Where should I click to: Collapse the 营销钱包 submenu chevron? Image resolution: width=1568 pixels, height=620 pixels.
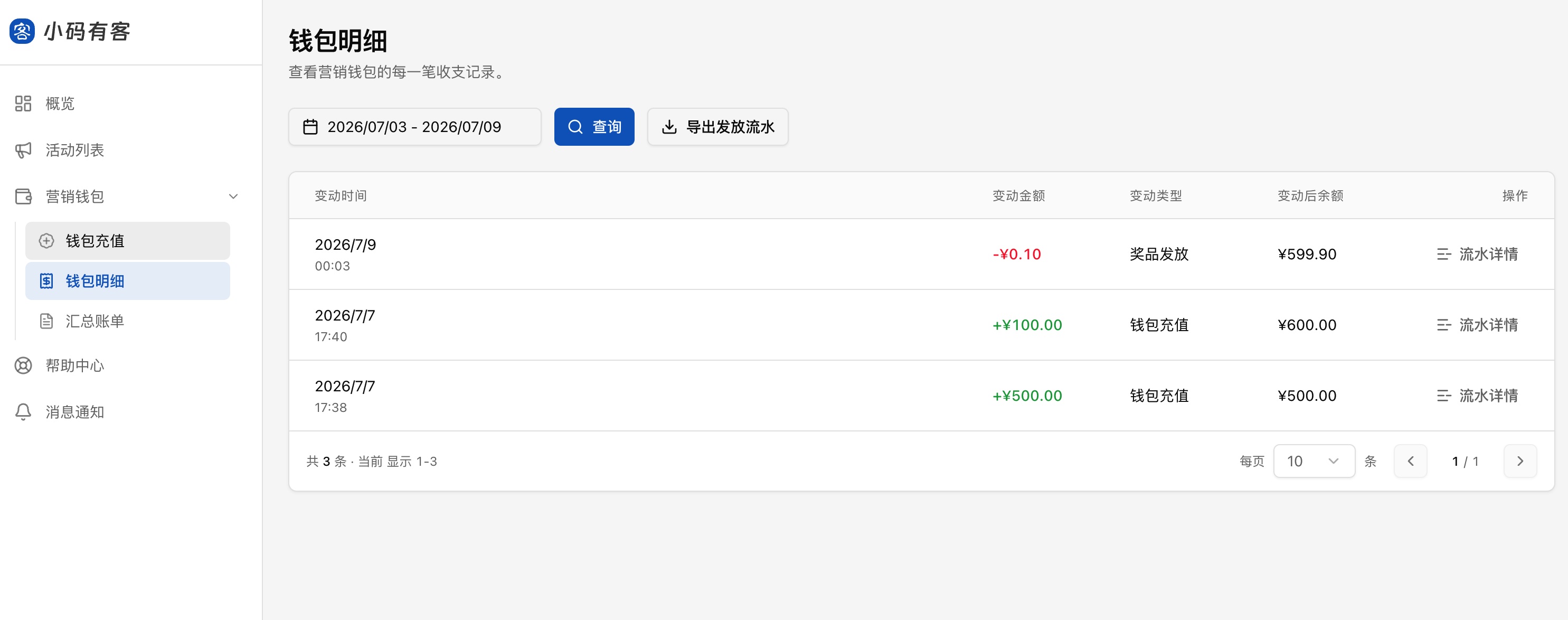click(x=233, y=196)
